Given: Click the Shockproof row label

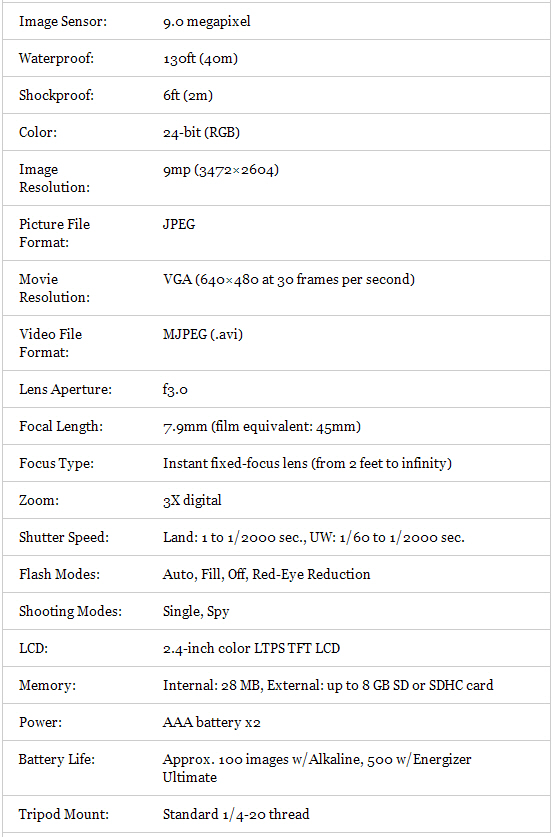Looking at the screenshot, I should (x=56, y=95).
